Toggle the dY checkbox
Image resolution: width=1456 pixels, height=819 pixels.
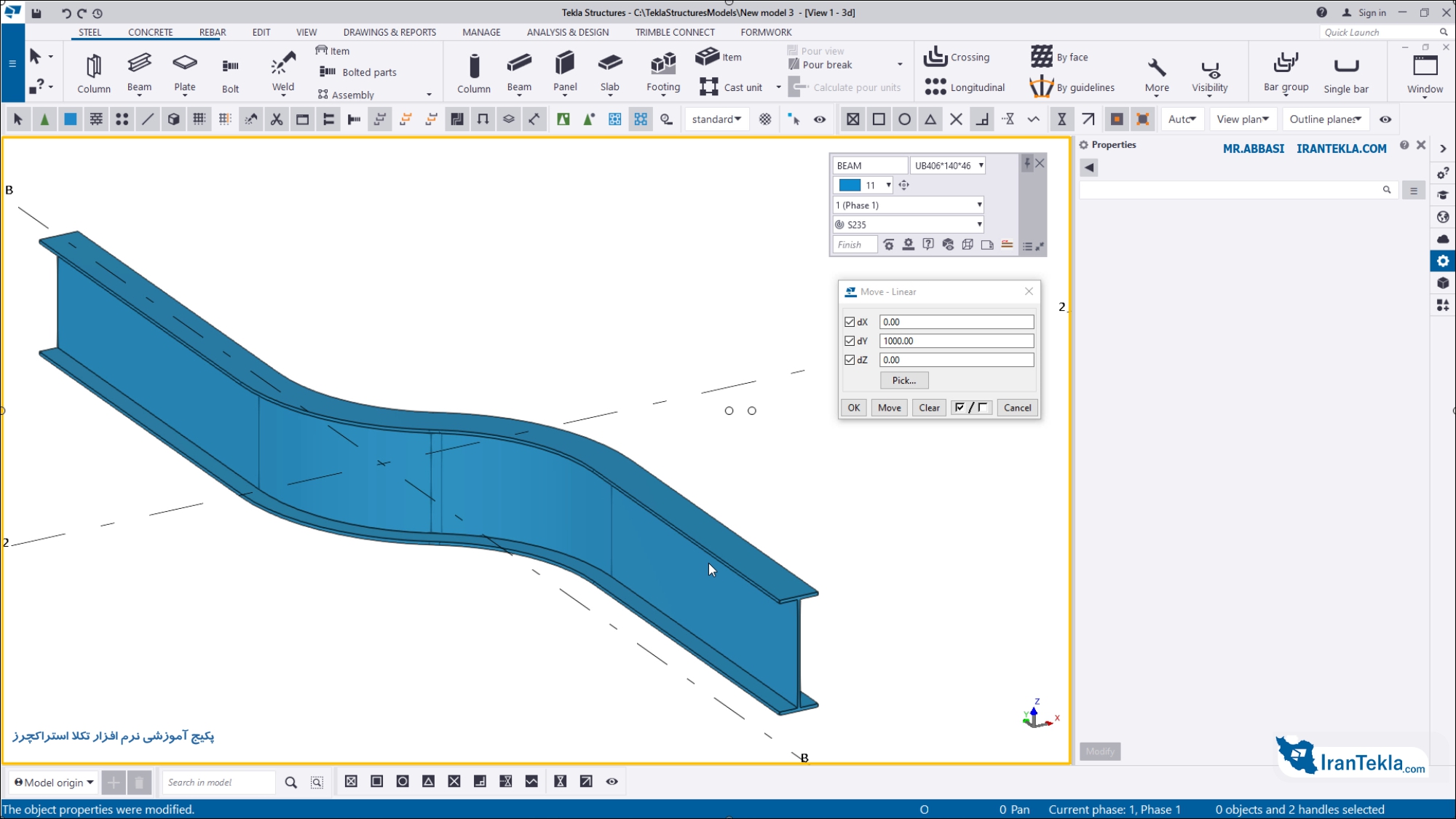coord(850,341)
